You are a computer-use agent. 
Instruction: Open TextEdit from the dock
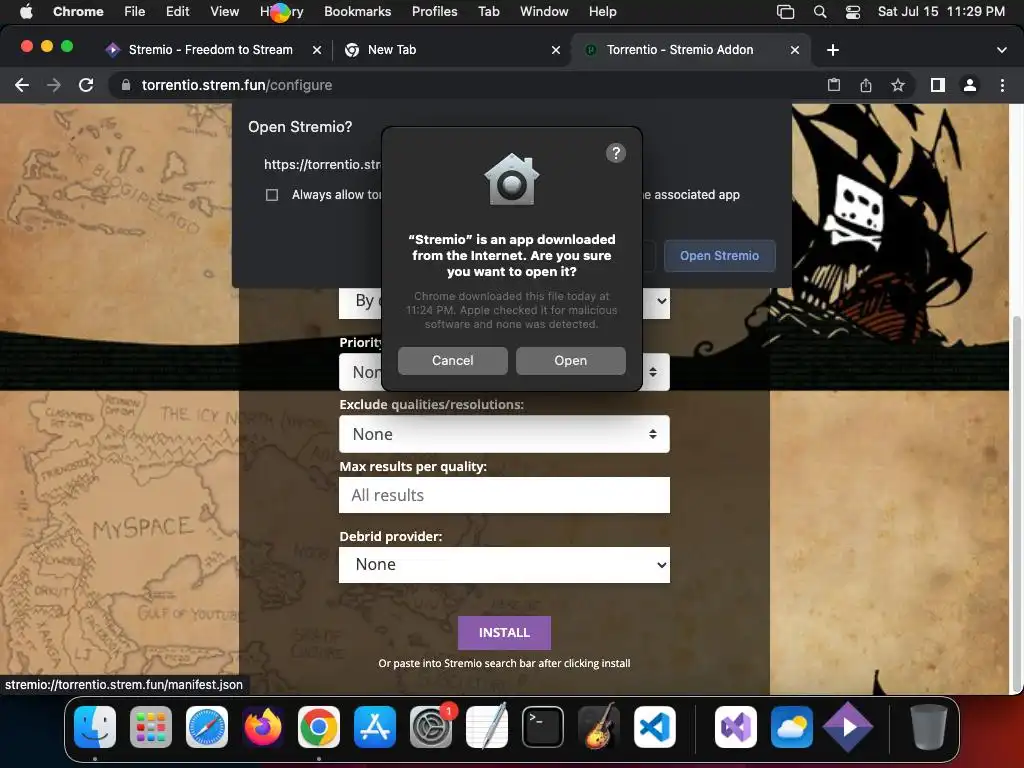coord(487,727)
